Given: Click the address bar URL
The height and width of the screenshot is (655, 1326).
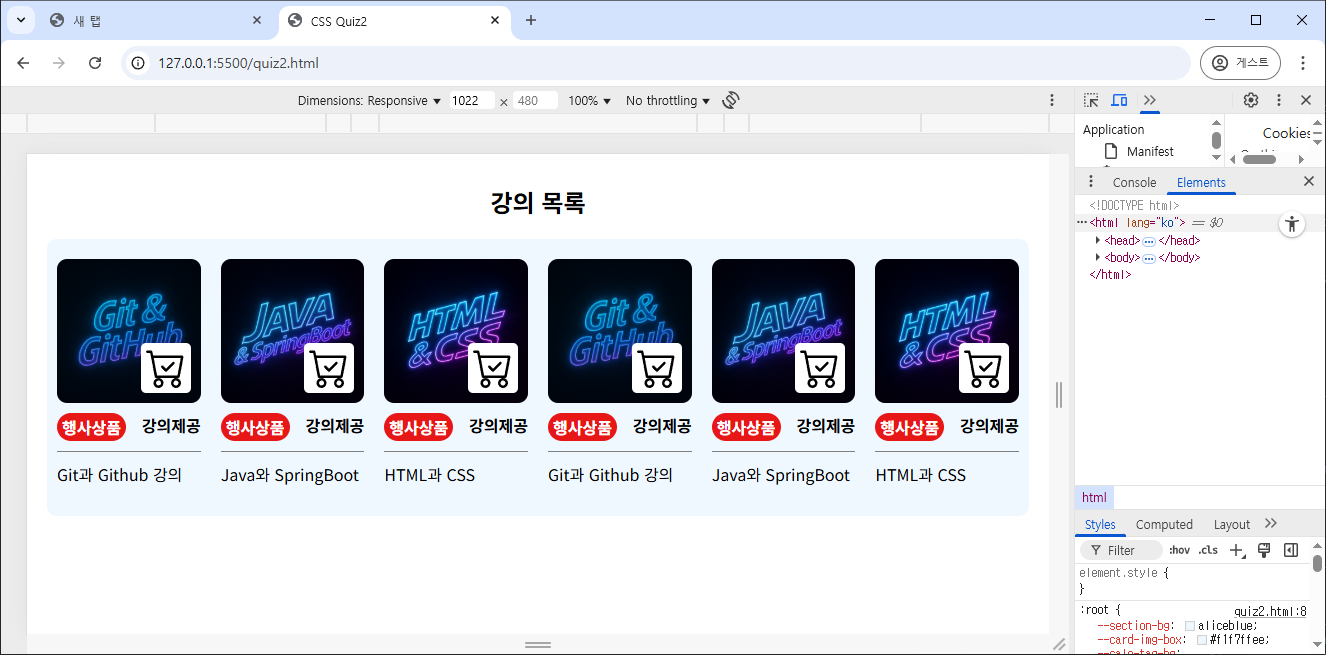Looking at the screenshot, I should click(238, 63).
